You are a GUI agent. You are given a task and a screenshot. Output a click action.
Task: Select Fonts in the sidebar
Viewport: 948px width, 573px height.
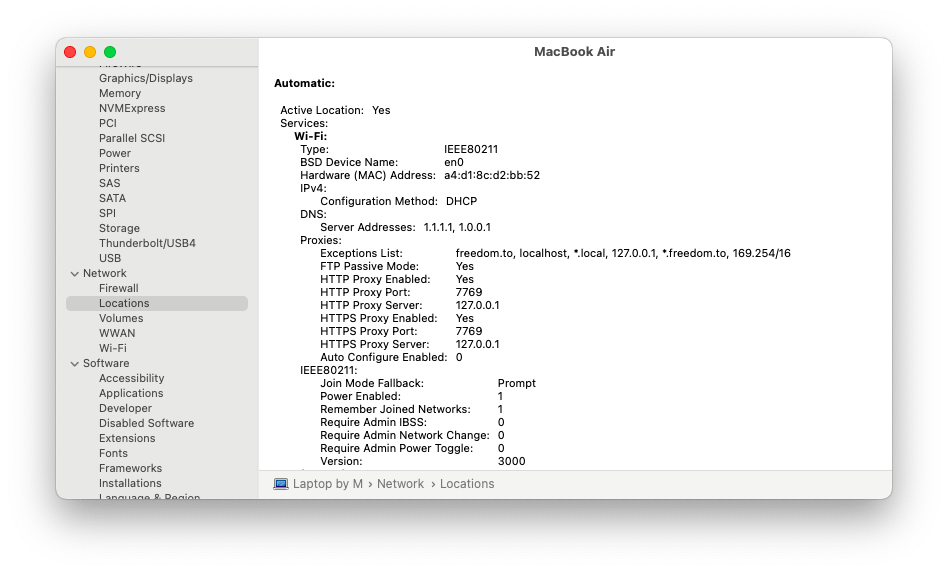[113, 453]
